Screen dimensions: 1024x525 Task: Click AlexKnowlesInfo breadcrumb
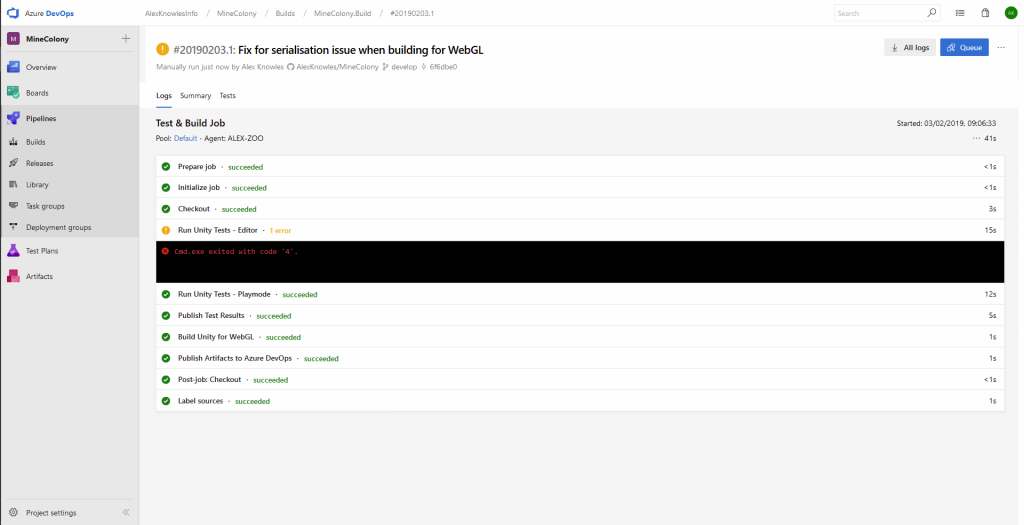tap(171, 13)
